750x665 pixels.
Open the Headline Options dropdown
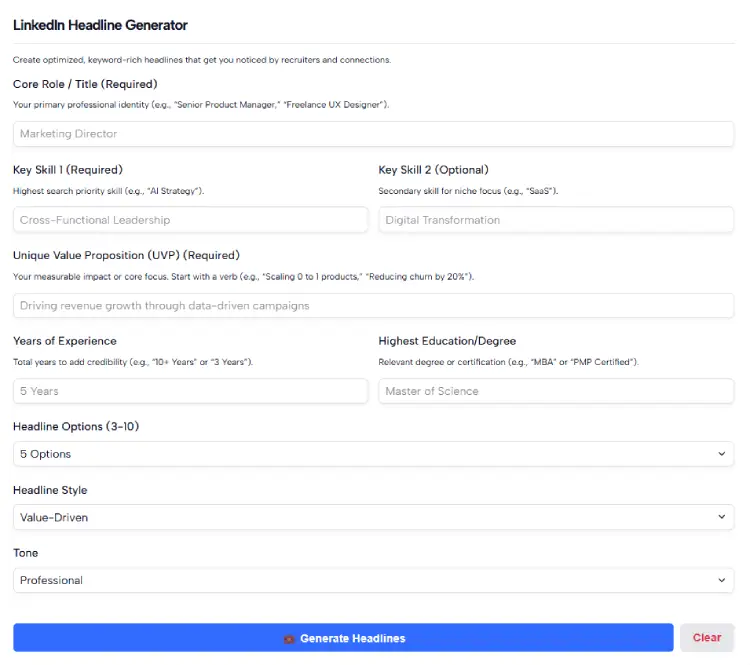[374, 454]
